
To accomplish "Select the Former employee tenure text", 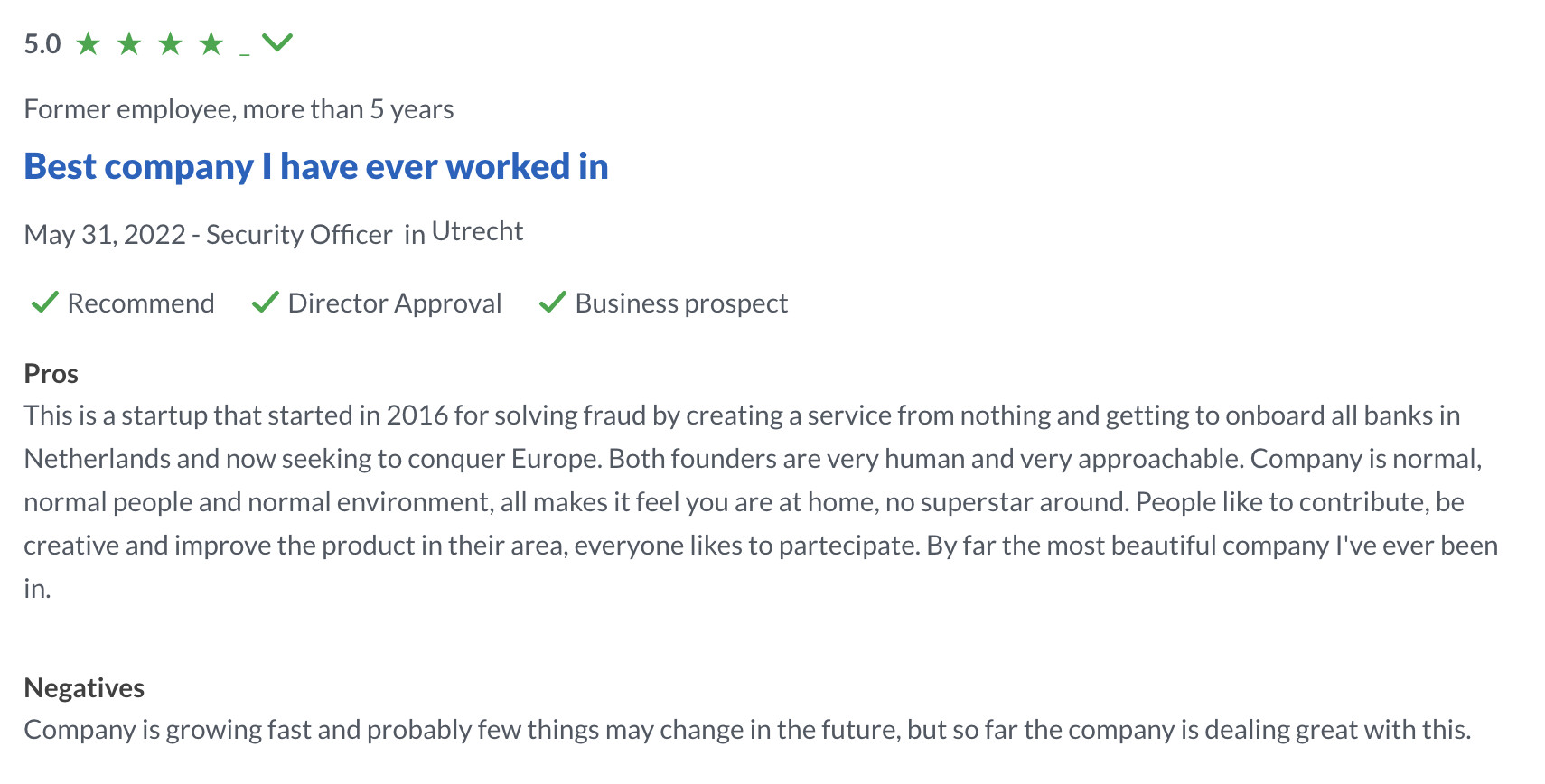I will click(239, 108).
